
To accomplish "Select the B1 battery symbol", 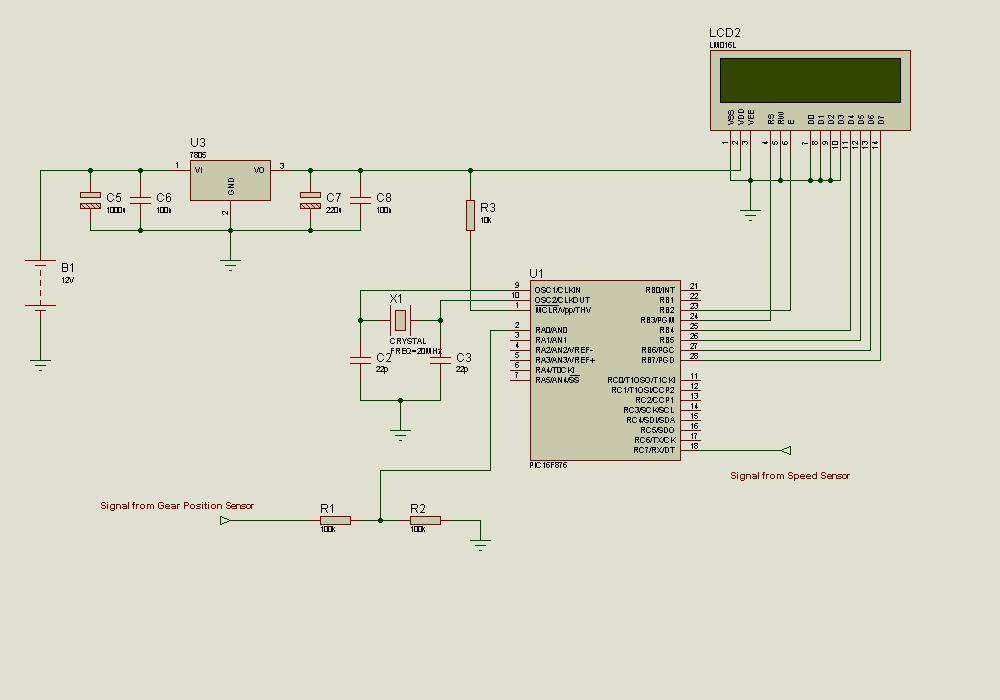I will coord(40,284).
